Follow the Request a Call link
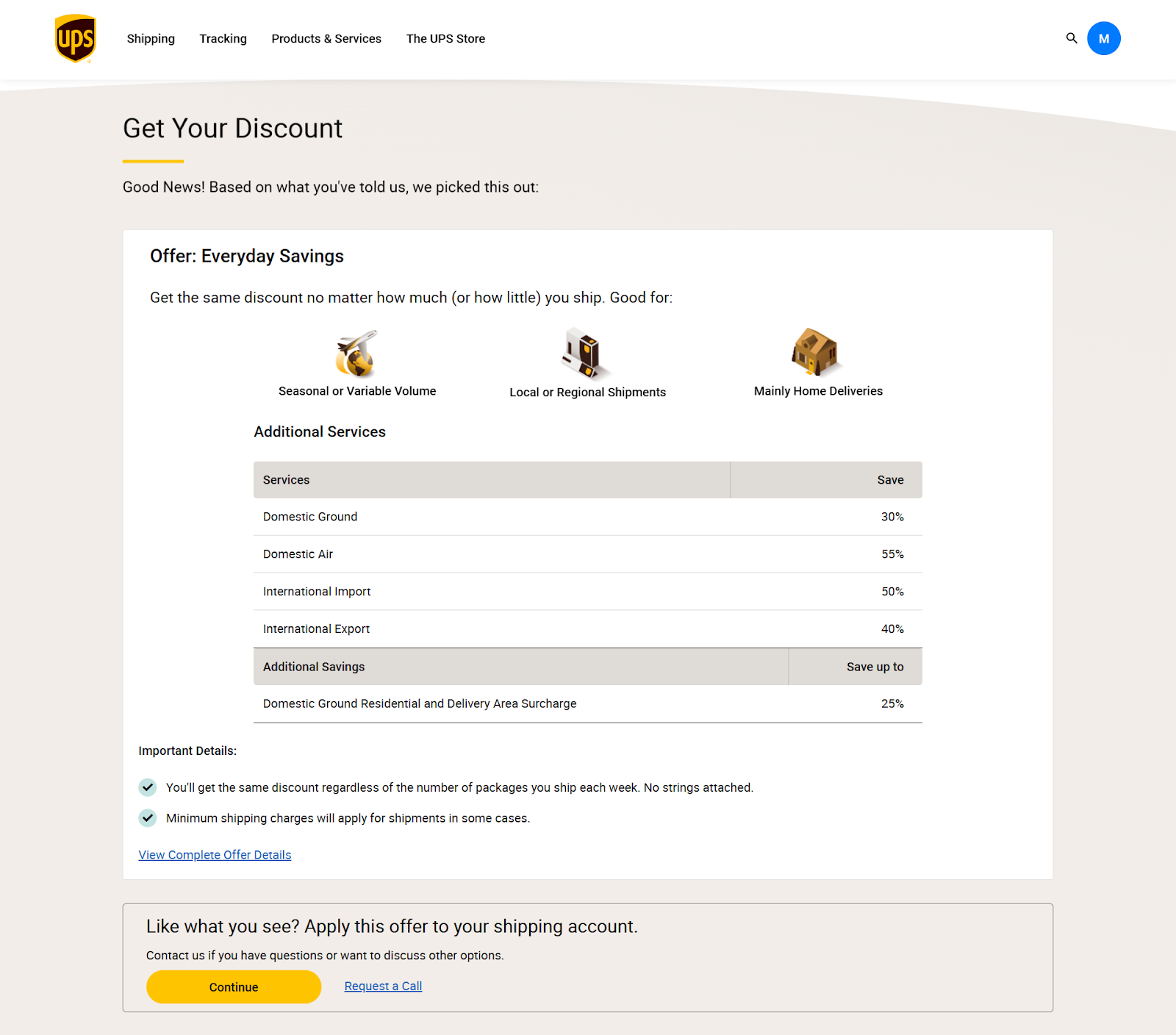This screenshot has height=1035, width=1176. pos(383,986)
